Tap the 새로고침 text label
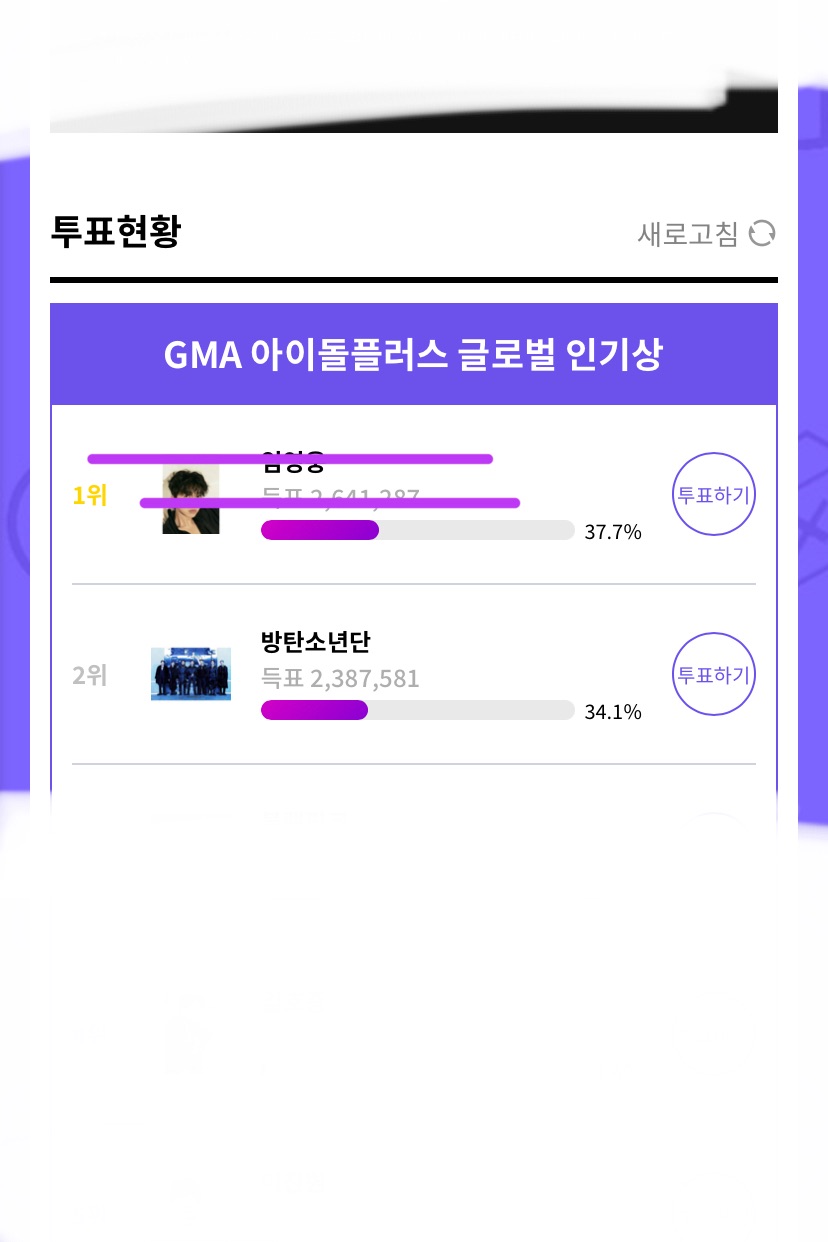Screen dimensions: 828x1242 point(688,234)
